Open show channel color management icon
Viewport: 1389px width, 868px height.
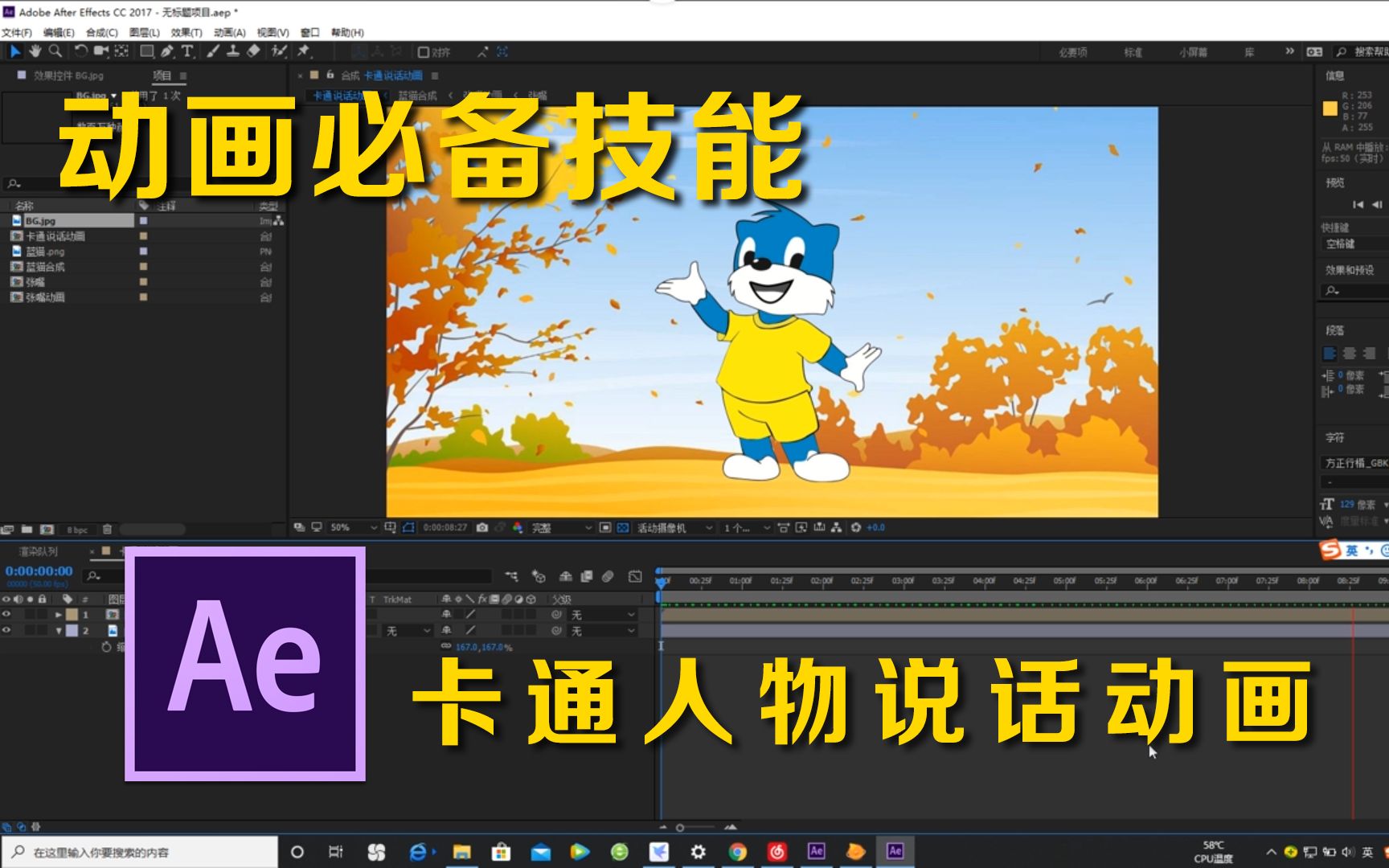click(518, 528)
